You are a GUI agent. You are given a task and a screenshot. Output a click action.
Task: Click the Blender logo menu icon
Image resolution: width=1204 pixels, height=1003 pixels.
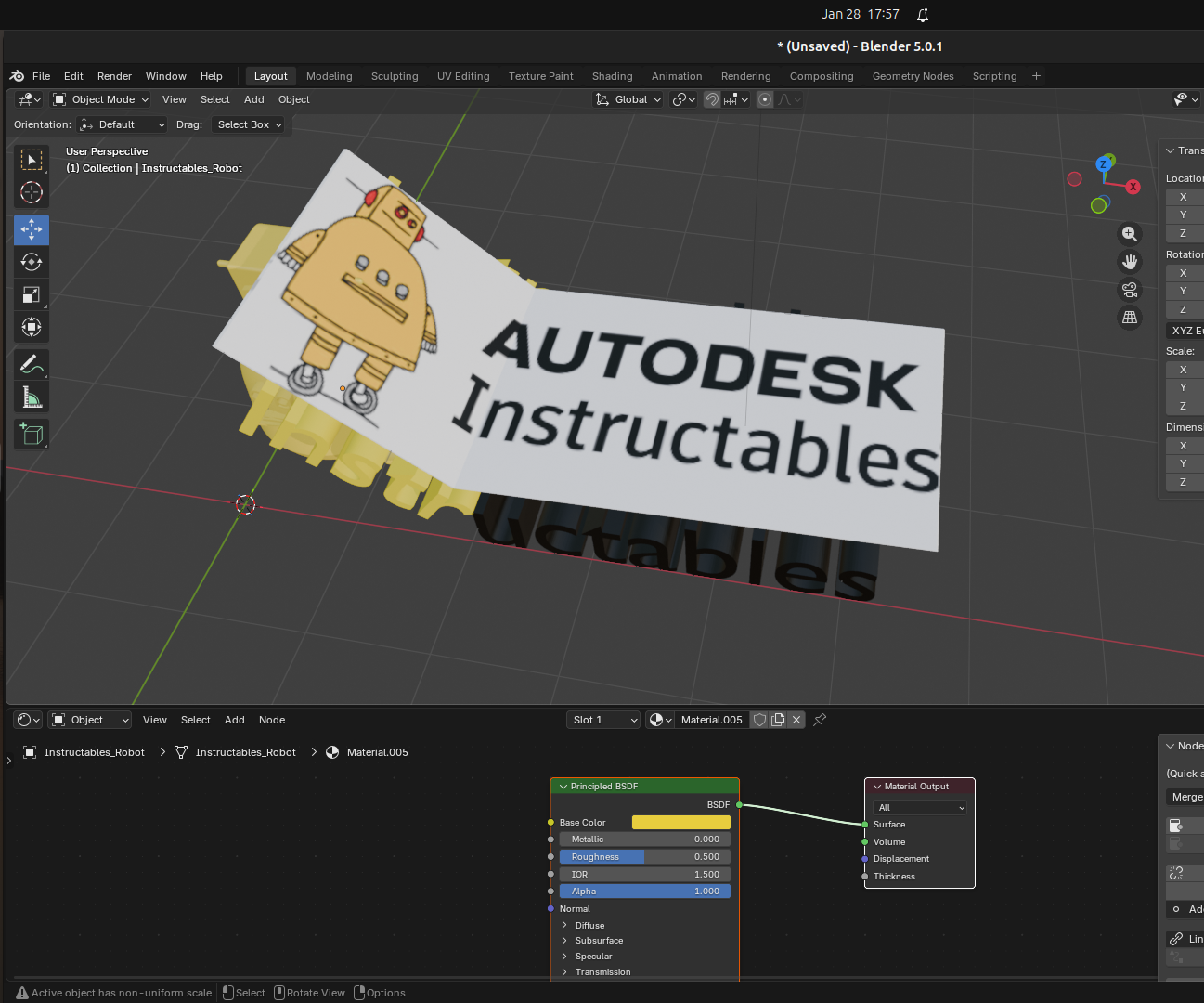pos(17,76)
